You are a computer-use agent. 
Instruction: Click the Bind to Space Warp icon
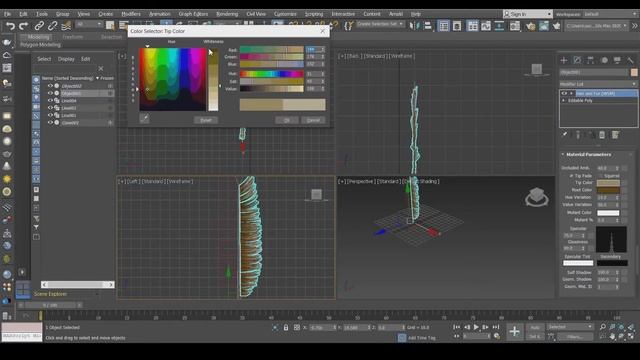click(66, 26)
